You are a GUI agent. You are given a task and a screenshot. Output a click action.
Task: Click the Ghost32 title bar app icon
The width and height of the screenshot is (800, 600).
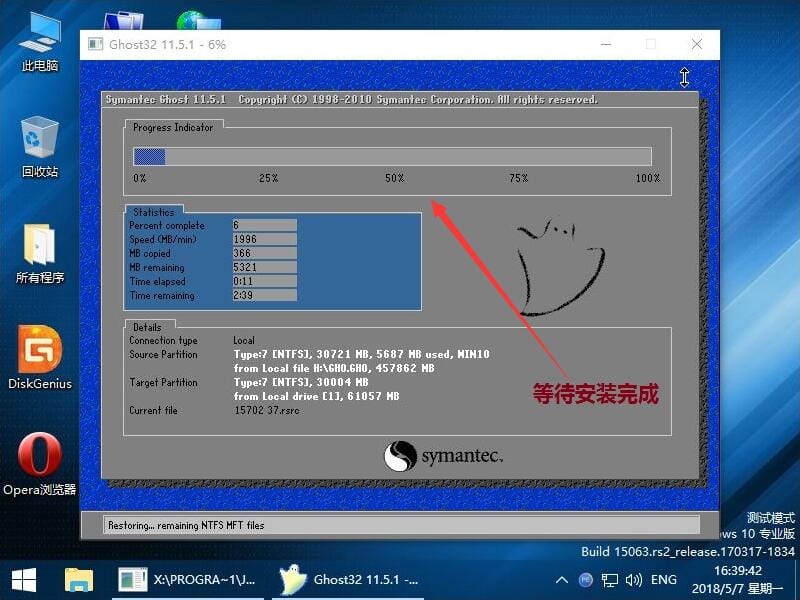(95, 44)
